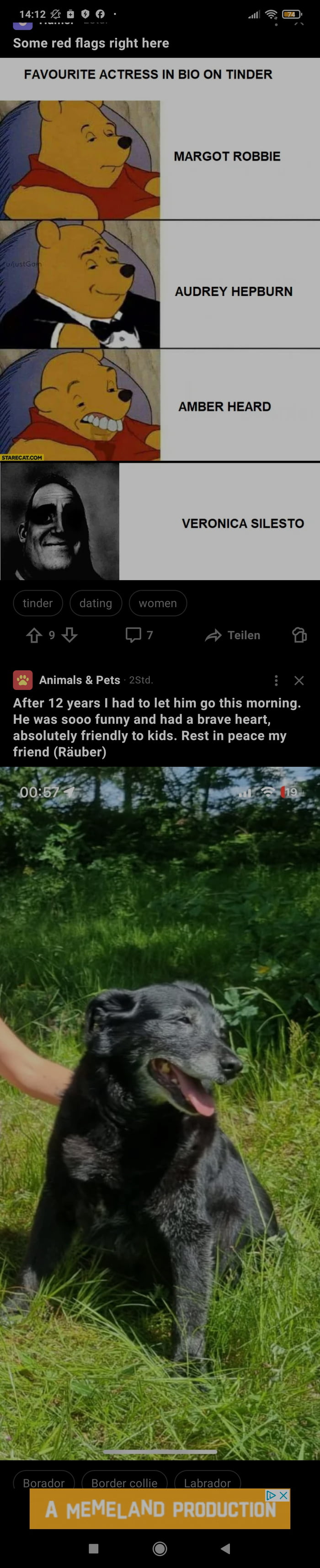320x1568 pixels.
Task: Open the Animals & Pets post options menu
Action: tap(276, 680)
